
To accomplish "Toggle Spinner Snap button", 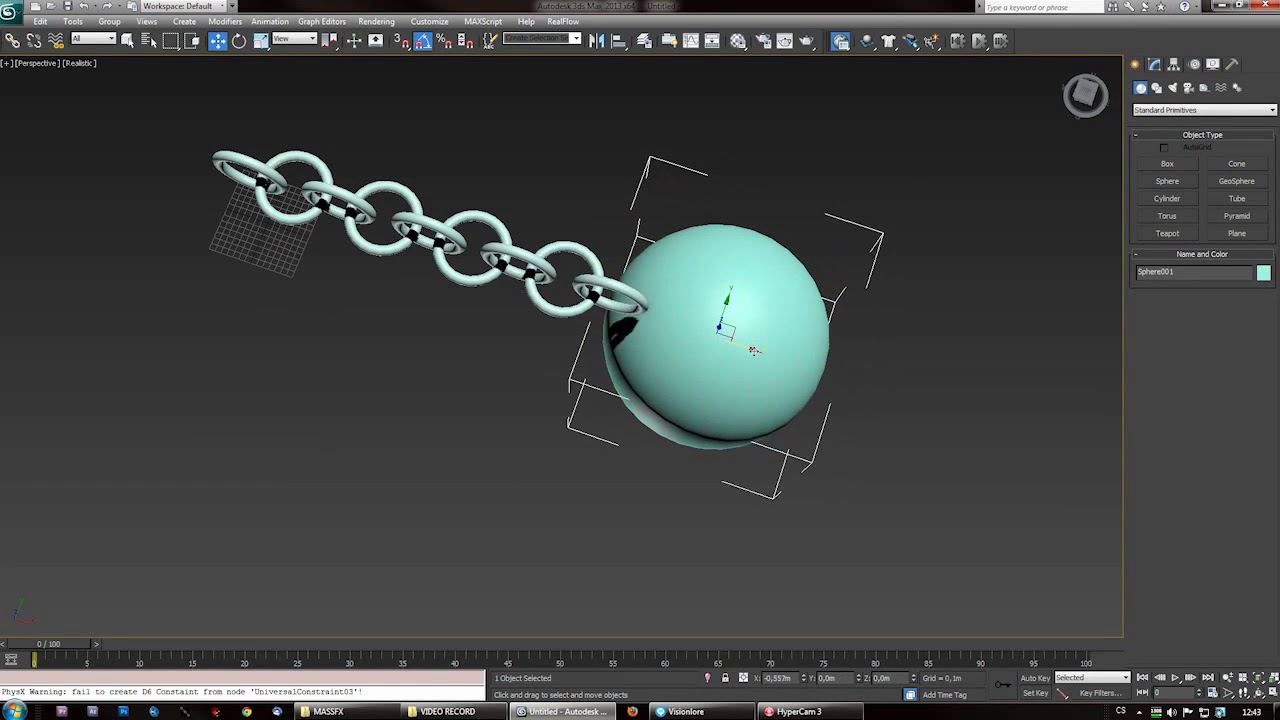I will [x=465, y=41].
